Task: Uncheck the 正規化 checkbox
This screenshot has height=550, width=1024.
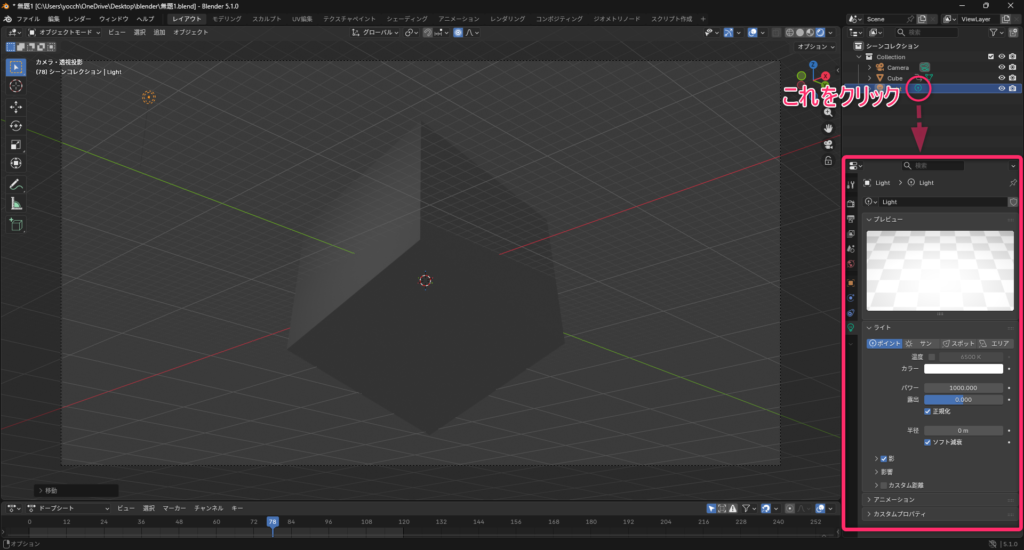Action: coord(928,411)
